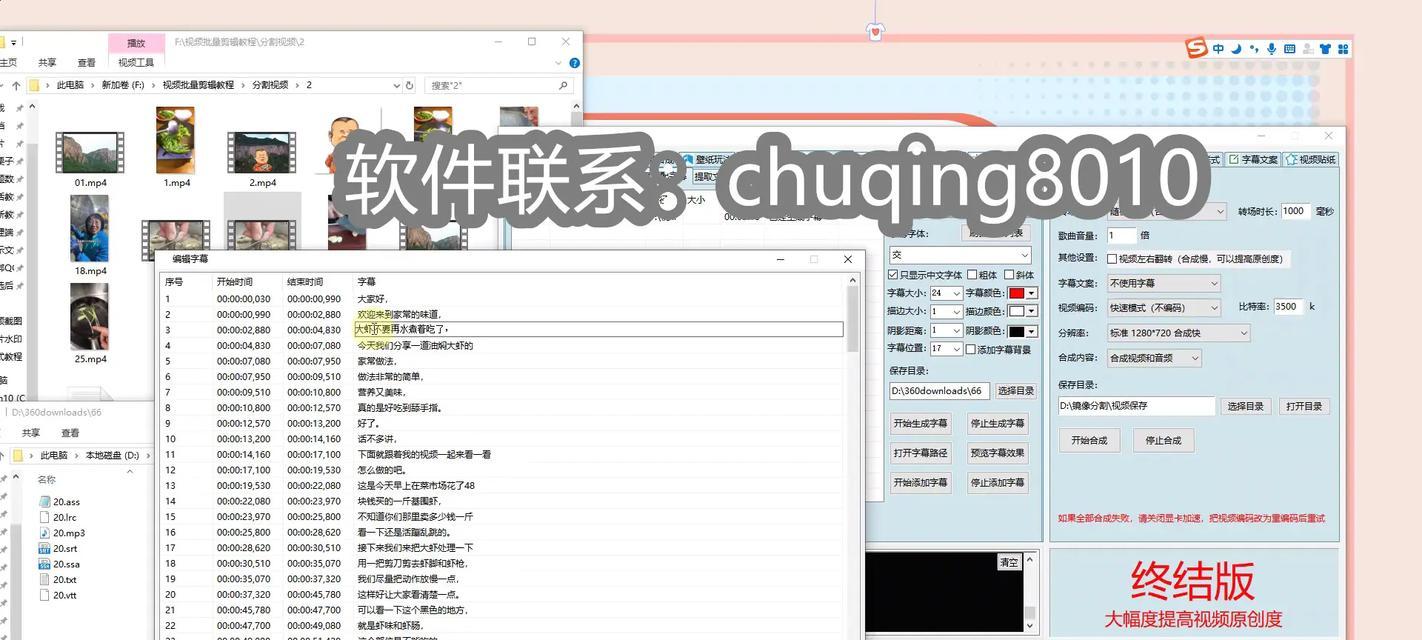Click 停止合成 button
1422x640 pixels.
[1163, 440]
